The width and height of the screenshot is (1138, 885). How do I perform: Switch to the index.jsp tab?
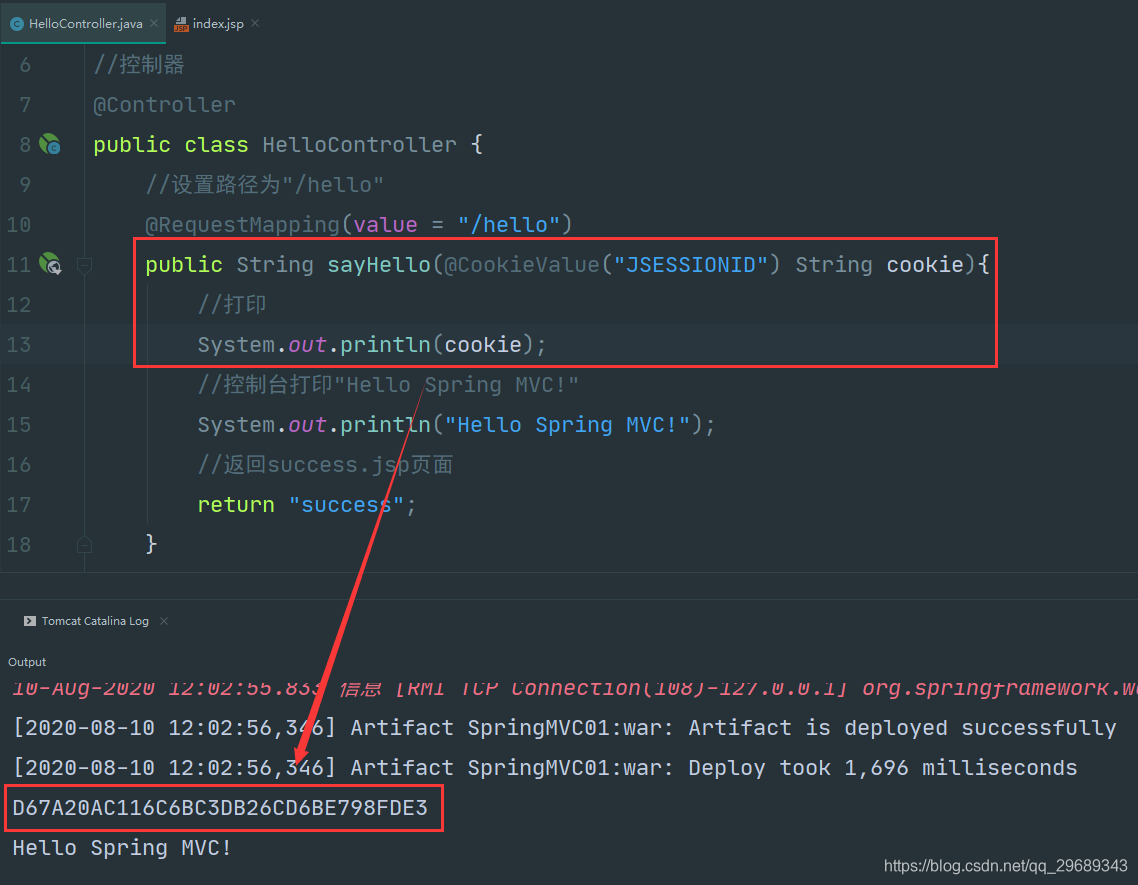click(x=217, y=23)
